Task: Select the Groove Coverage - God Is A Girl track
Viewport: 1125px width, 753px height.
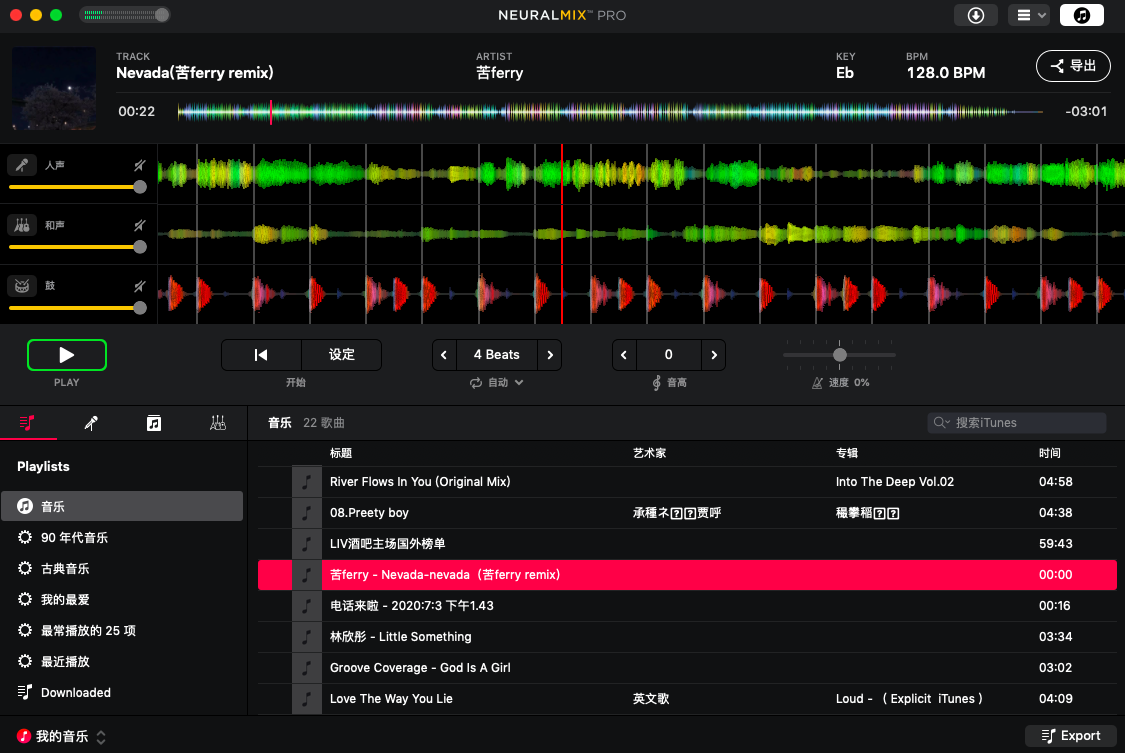Action: [x=687, y=668]
